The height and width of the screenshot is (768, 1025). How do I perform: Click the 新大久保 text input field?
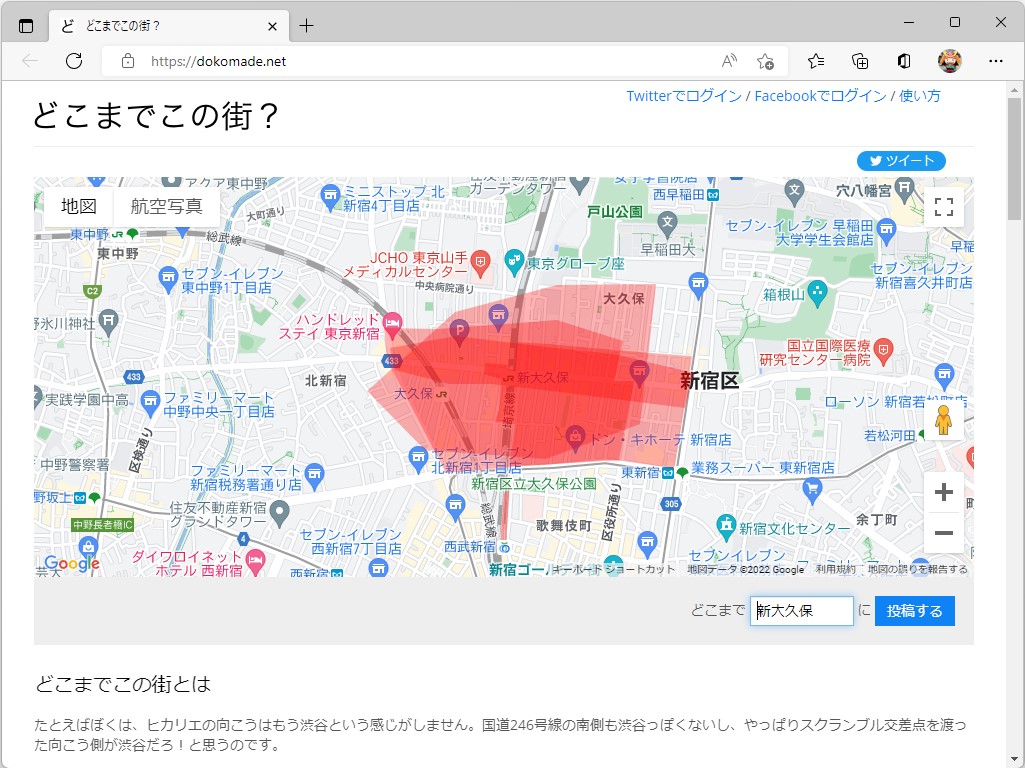pos(800,610)
